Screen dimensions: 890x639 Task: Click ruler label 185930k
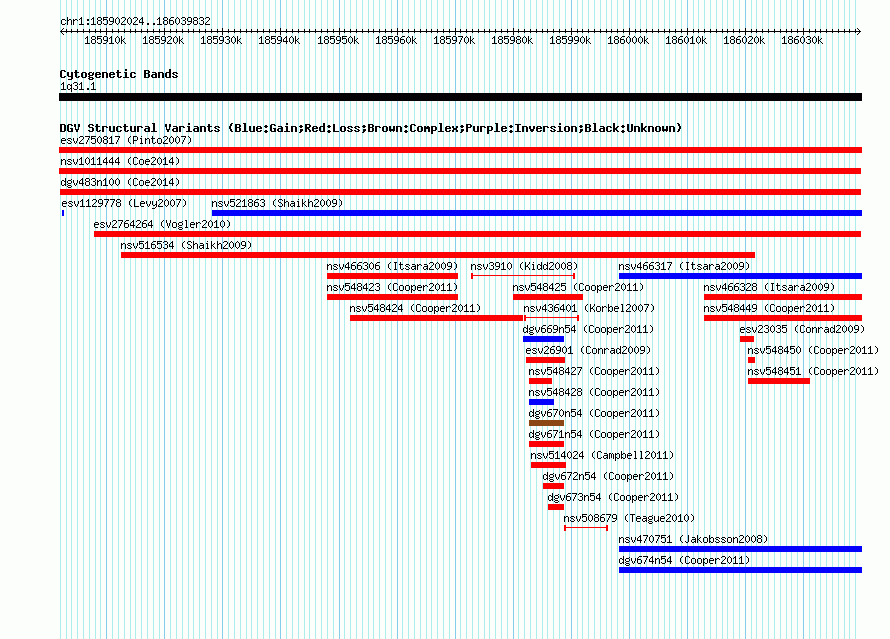221,40
